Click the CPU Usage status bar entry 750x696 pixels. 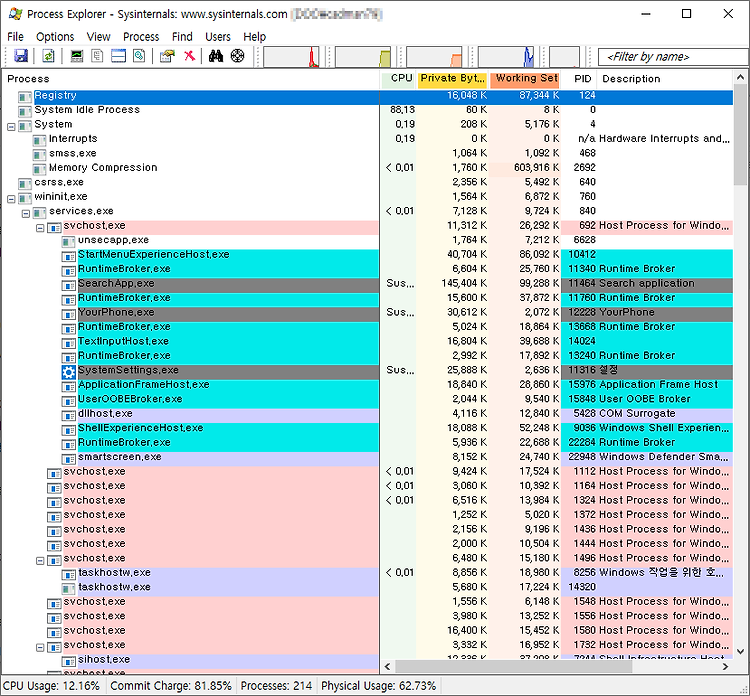pos(52,685)
